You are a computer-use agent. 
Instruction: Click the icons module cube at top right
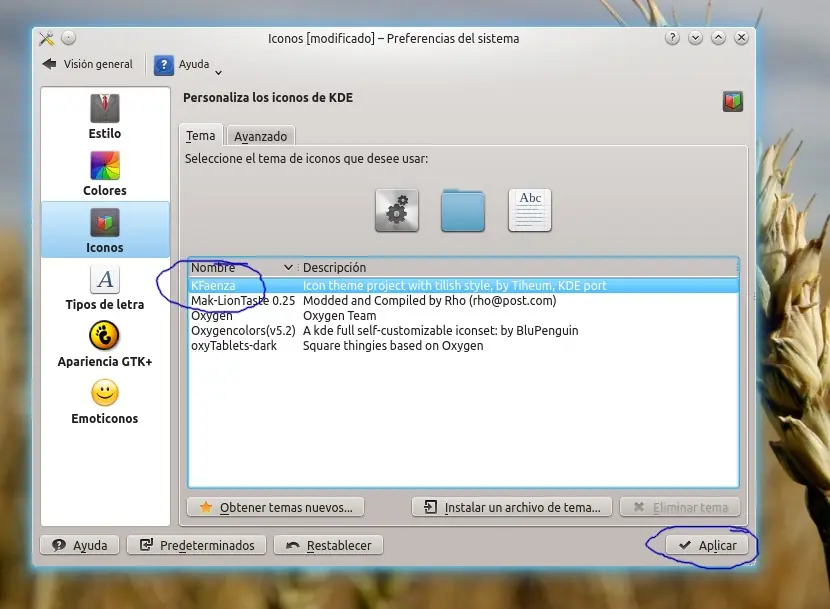click(x=733, y=101)
